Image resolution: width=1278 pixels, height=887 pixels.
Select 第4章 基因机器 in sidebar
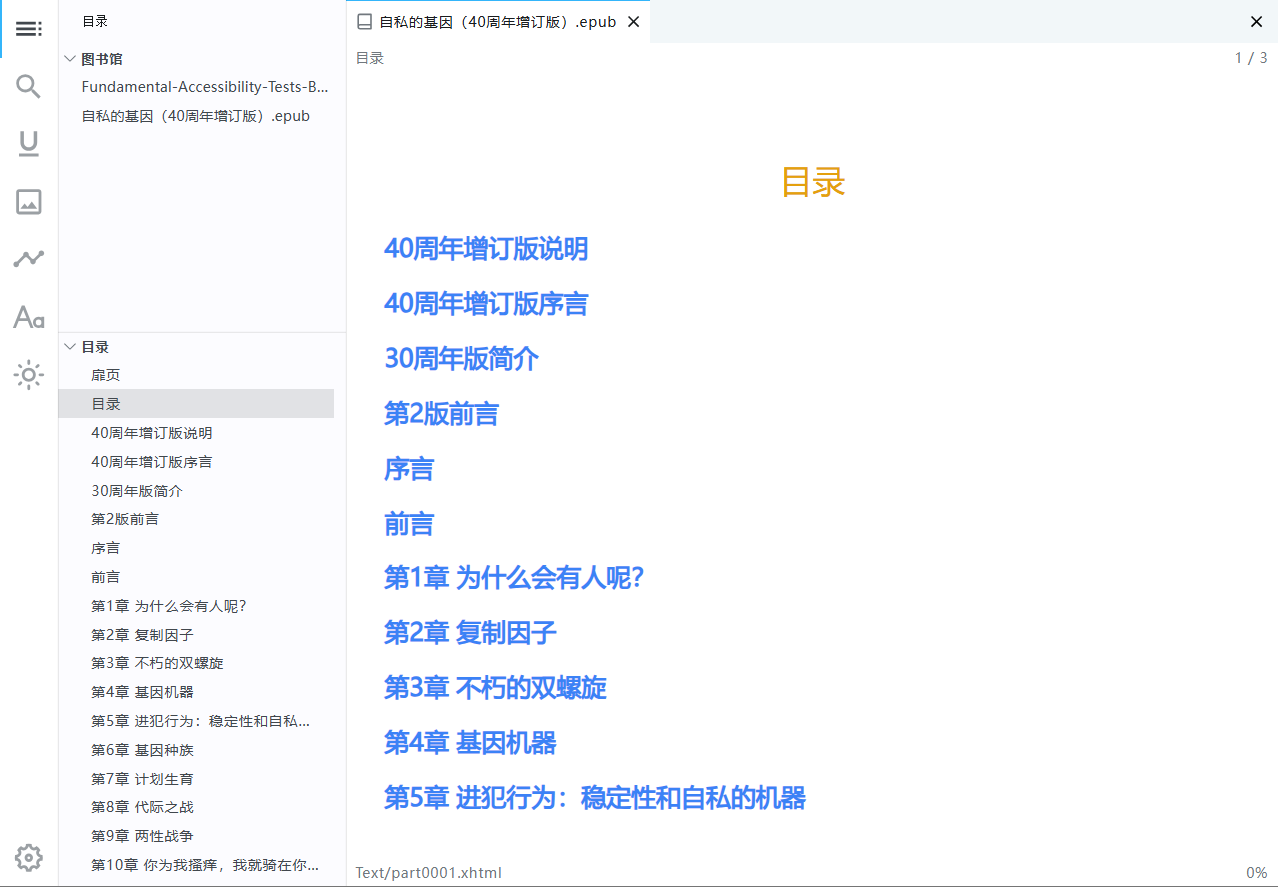pyautogui.click(x=196, y=692)
